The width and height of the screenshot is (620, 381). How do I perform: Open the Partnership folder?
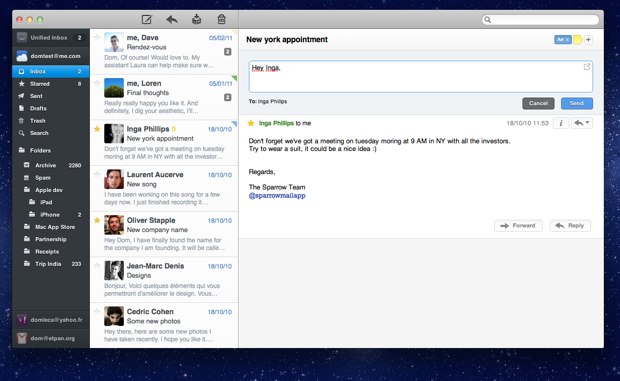coord(51,239)
